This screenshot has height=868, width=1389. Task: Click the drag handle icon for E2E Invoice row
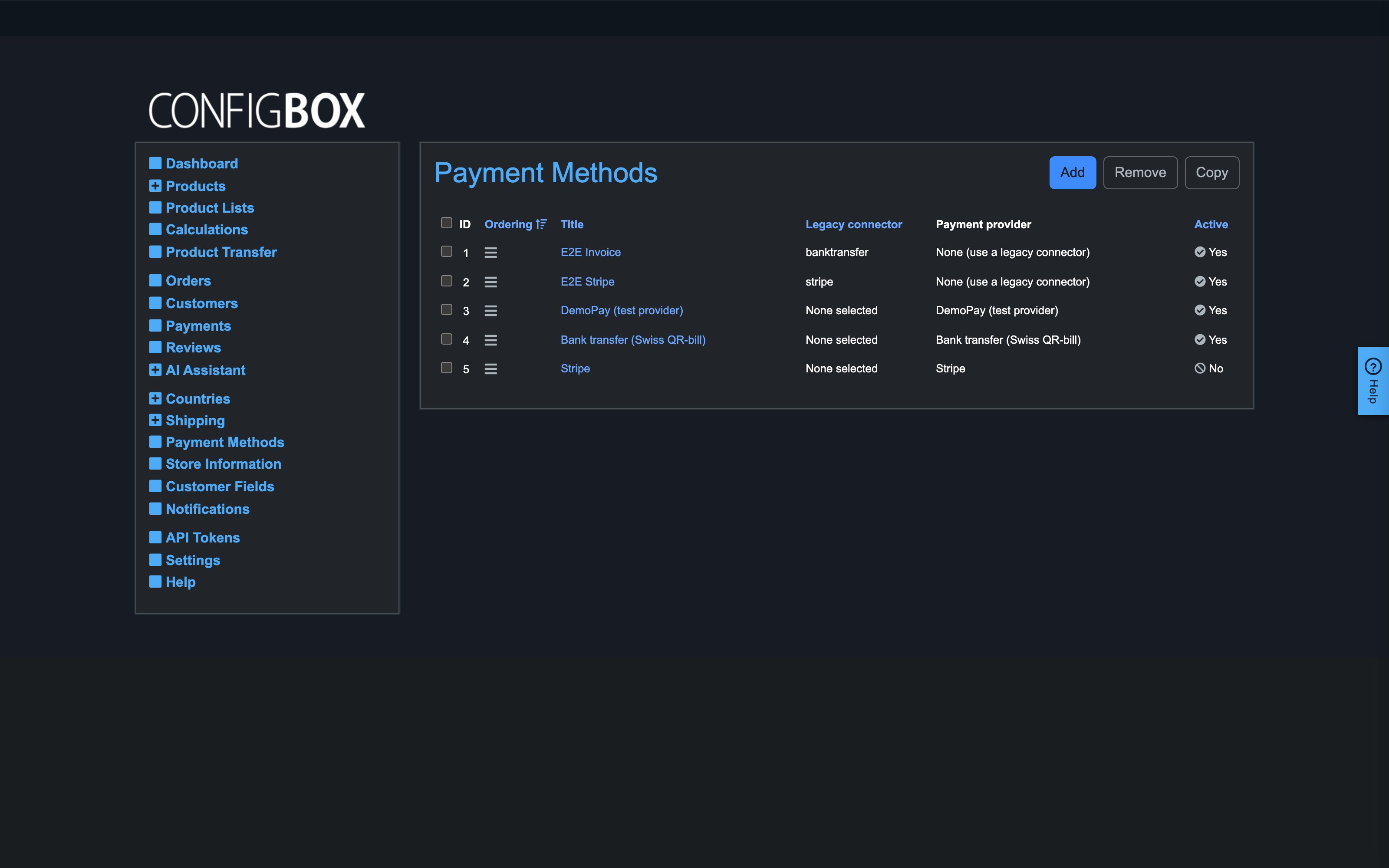490,253
